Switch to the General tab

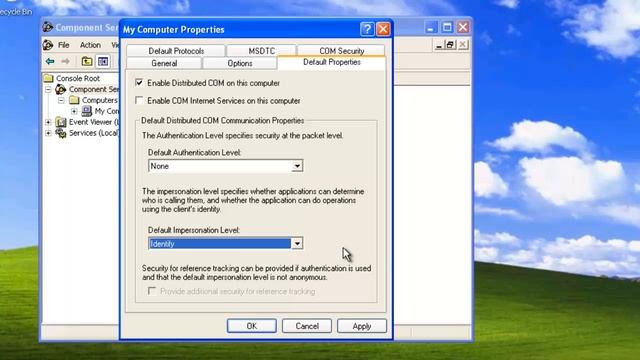(164, 63)
